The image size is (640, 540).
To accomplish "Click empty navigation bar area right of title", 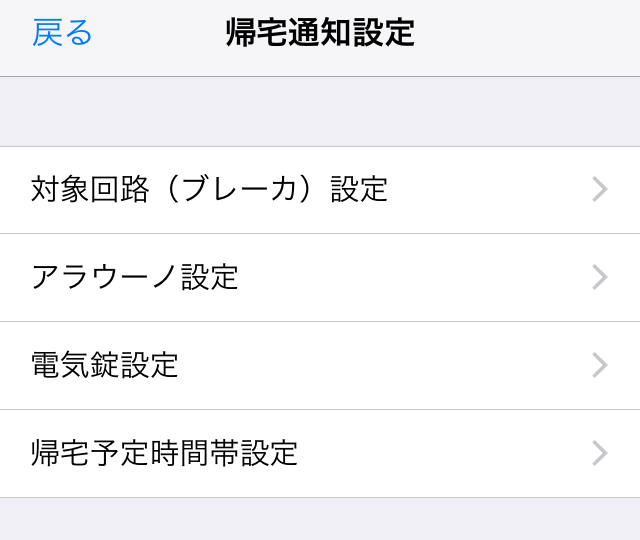I will [x=530, y=35].
